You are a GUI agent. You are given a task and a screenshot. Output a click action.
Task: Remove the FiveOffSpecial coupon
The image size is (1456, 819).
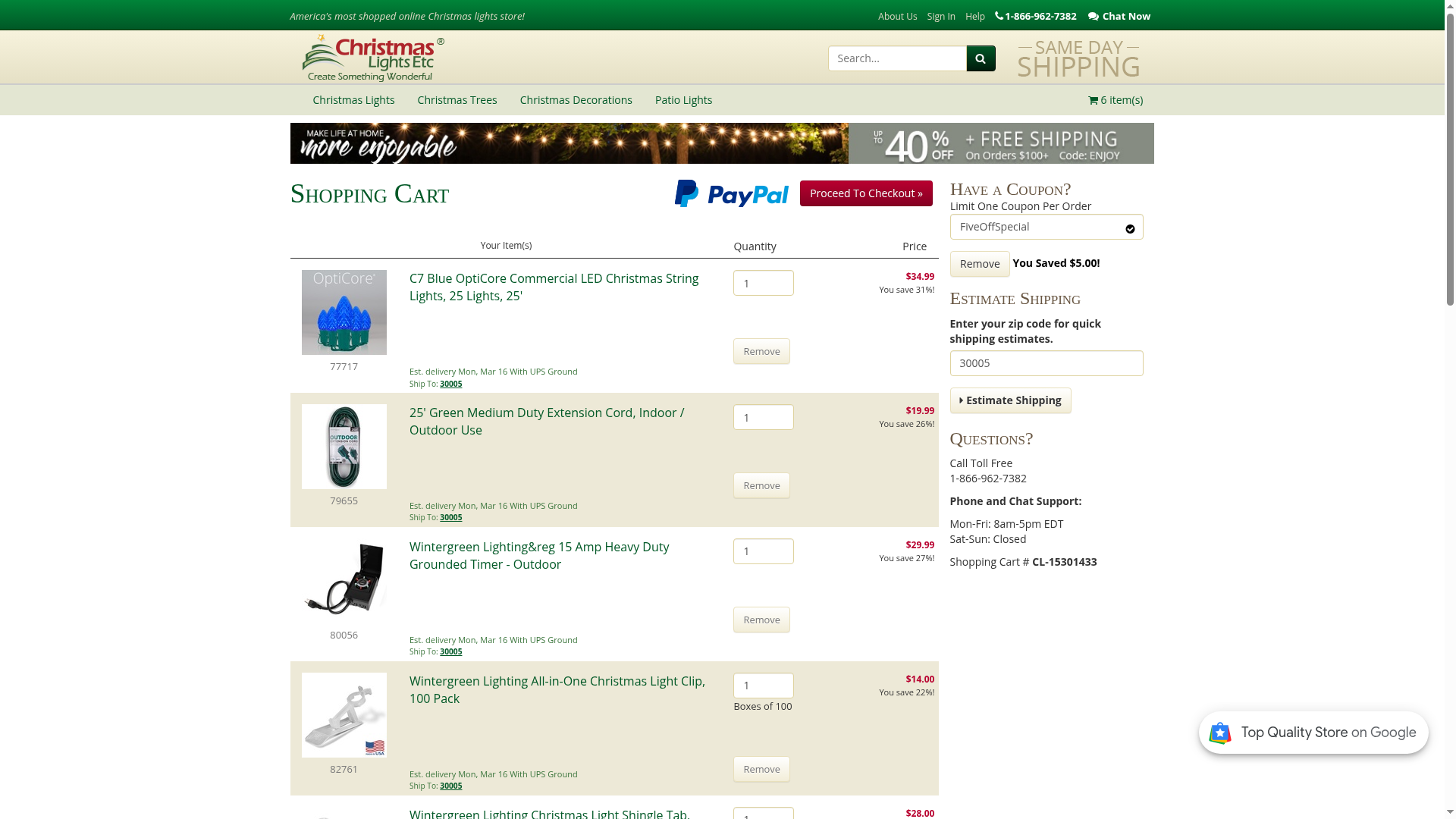(979, 264)
